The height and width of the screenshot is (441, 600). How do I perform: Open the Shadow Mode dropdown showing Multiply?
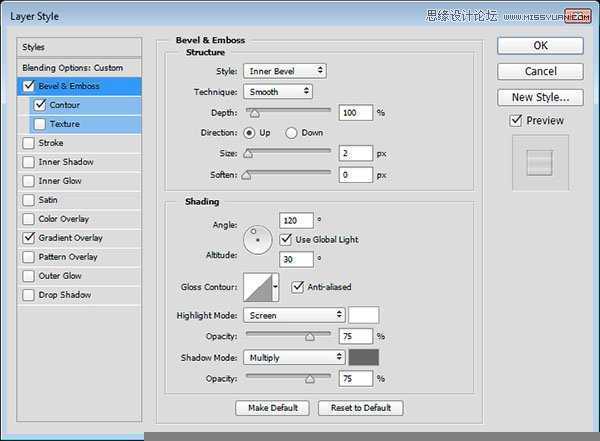[x=294, y=358]
